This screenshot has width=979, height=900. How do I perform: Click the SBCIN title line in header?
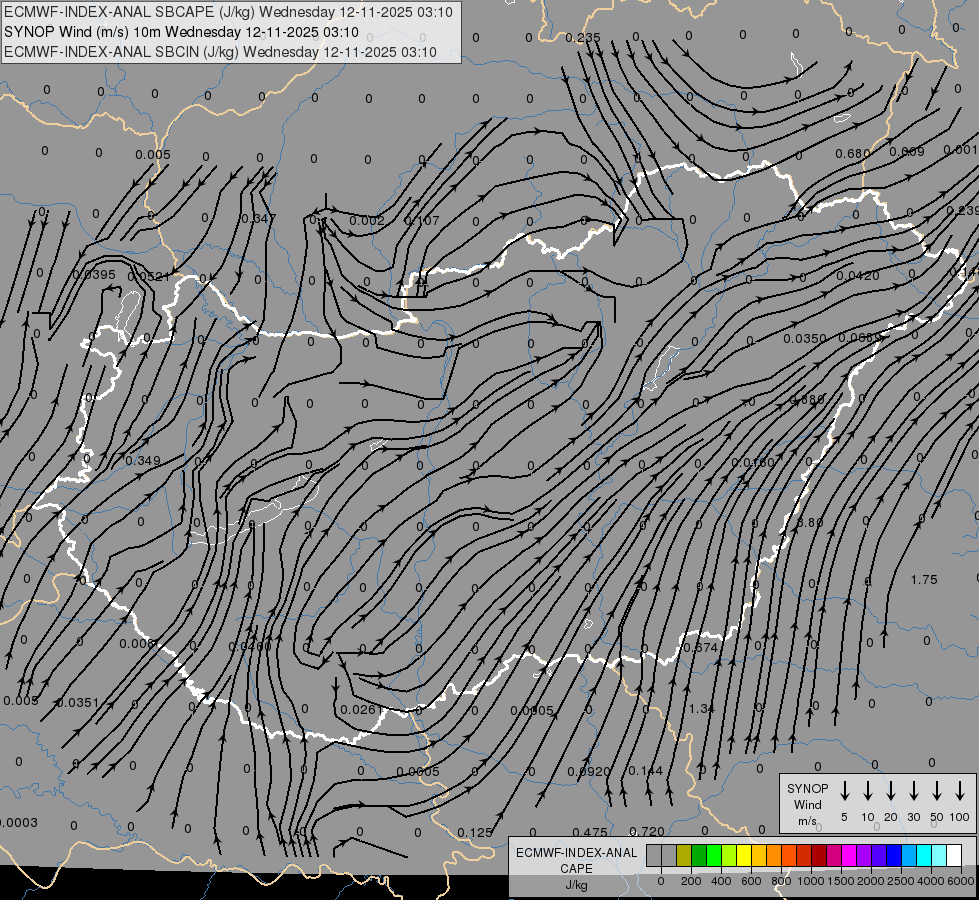click(220, 52)
